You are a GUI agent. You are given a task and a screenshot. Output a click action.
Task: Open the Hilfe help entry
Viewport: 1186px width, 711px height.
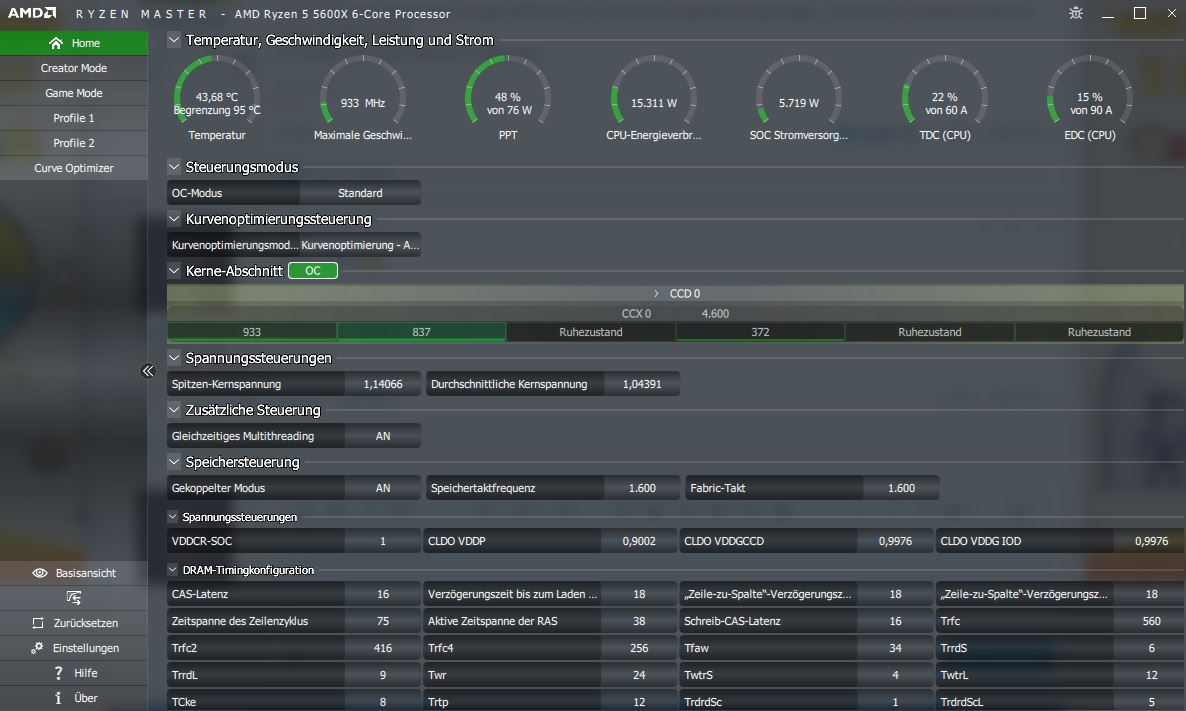[x=73, y=672]
